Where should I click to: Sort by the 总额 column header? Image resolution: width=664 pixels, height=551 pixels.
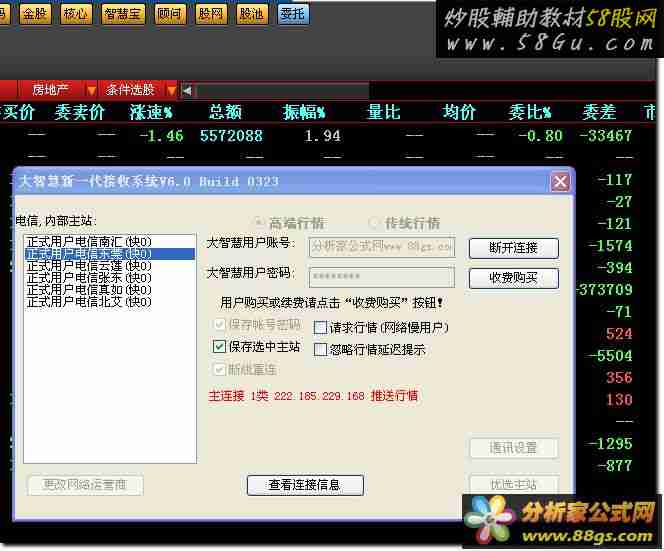click(225, 112)
